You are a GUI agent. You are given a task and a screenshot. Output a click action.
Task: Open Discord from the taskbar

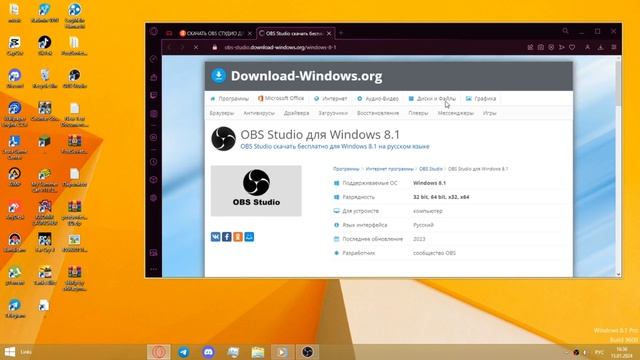pyautogui.click(x=209, y=352)
